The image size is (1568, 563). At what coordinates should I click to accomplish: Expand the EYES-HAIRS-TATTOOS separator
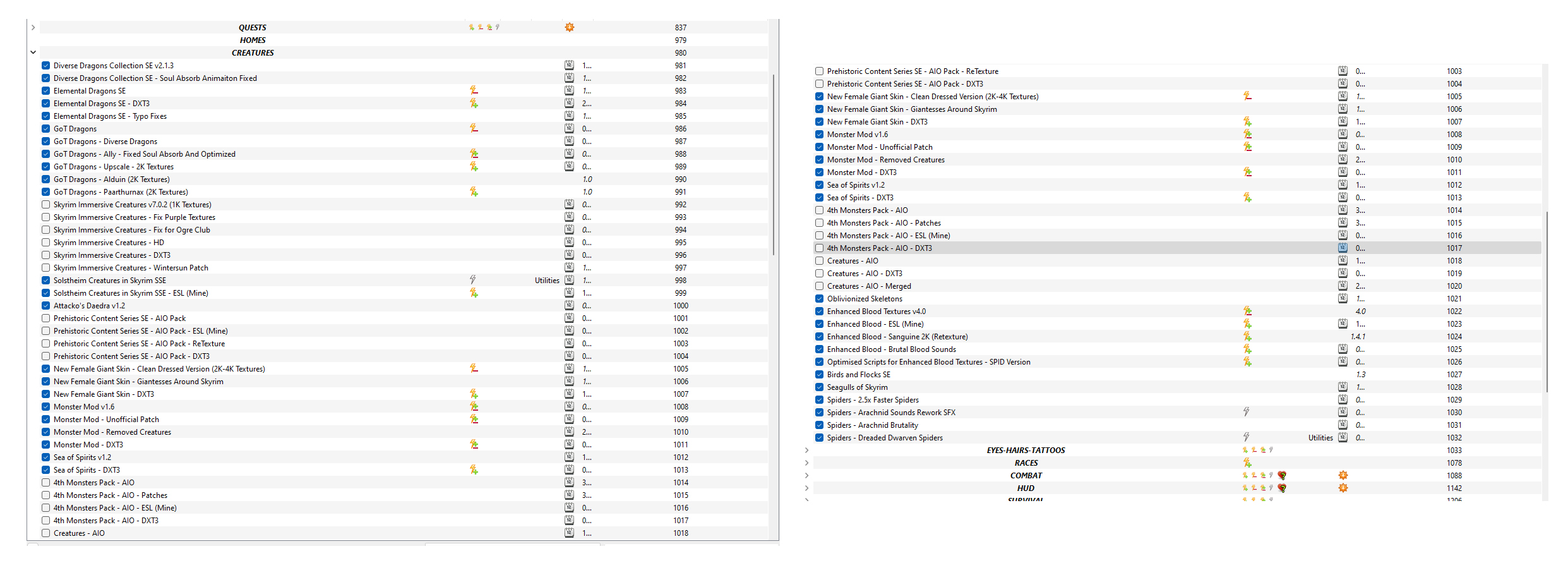[x=806, y=450]
